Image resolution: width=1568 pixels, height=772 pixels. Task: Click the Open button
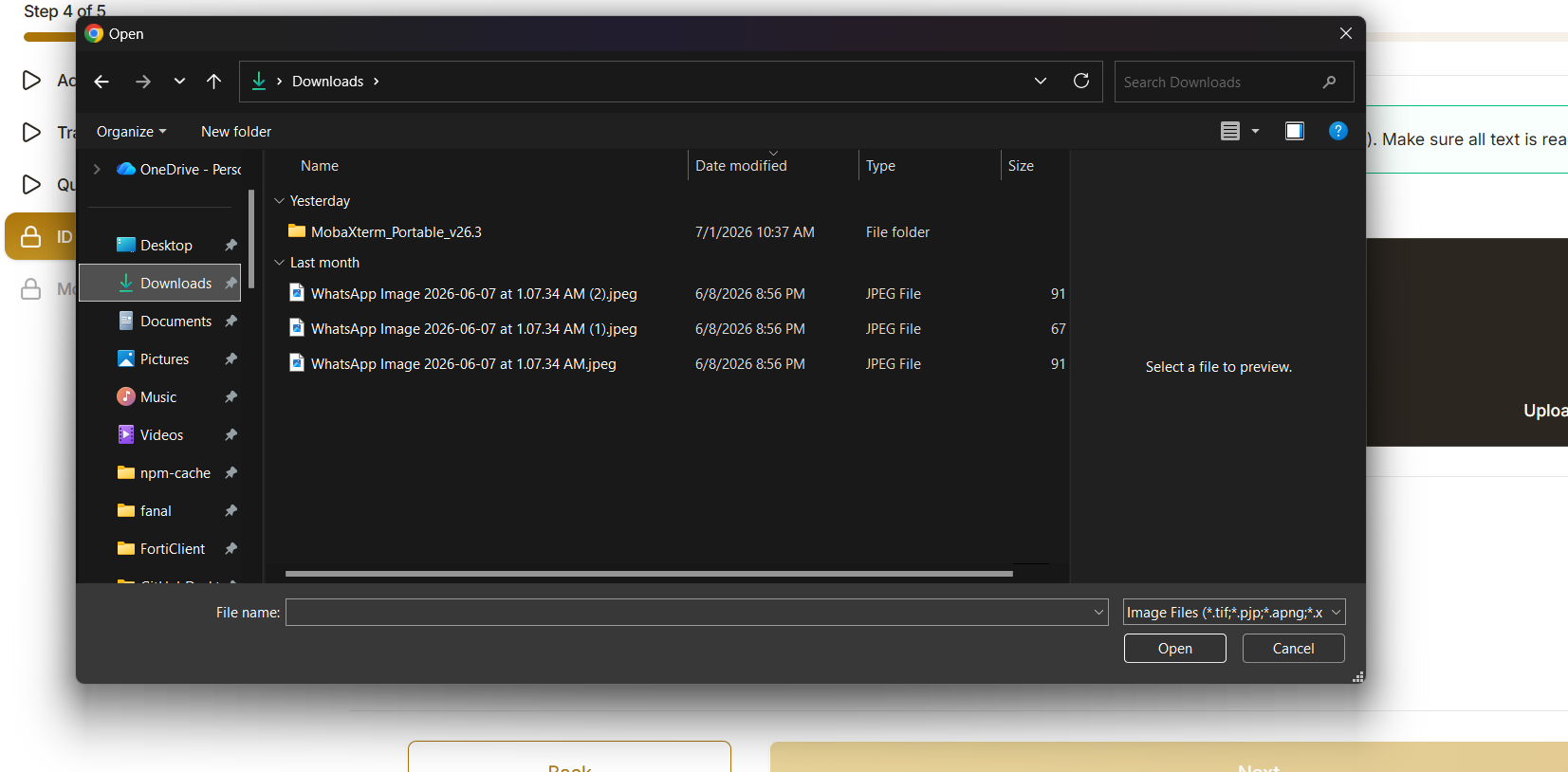click(1175, 649)
